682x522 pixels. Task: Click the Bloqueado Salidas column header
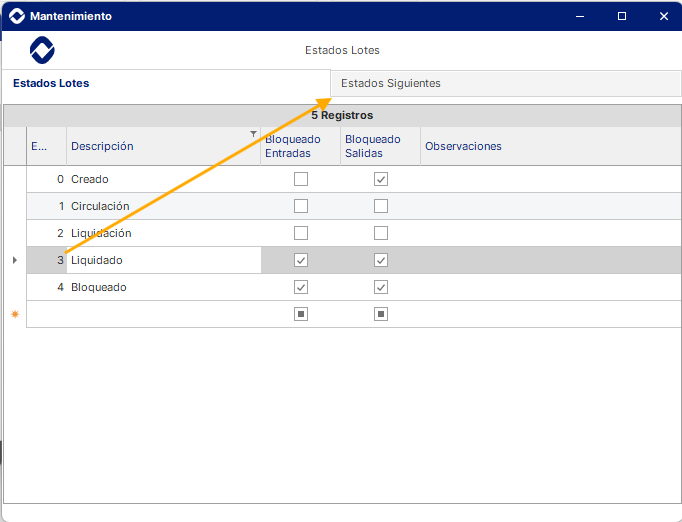coord(381,146)
